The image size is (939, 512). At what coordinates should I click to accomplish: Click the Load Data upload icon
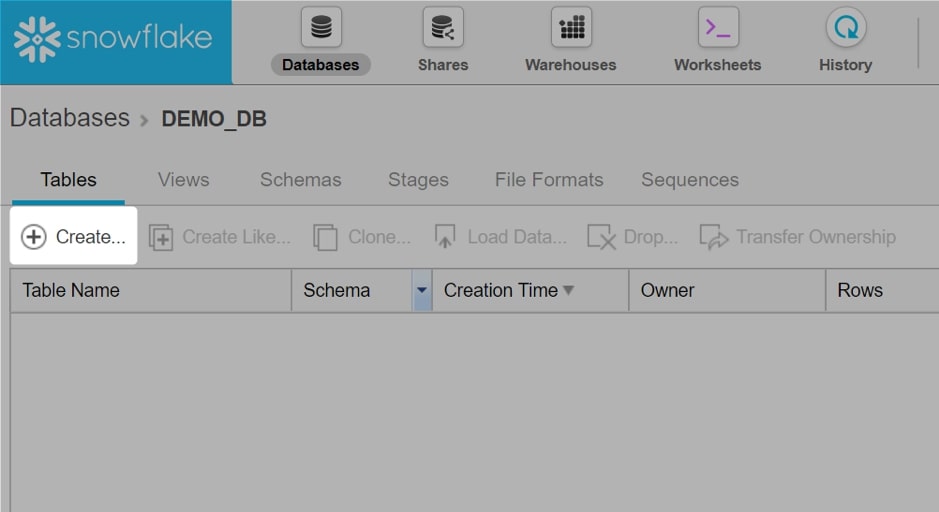[x=445, y=236]
